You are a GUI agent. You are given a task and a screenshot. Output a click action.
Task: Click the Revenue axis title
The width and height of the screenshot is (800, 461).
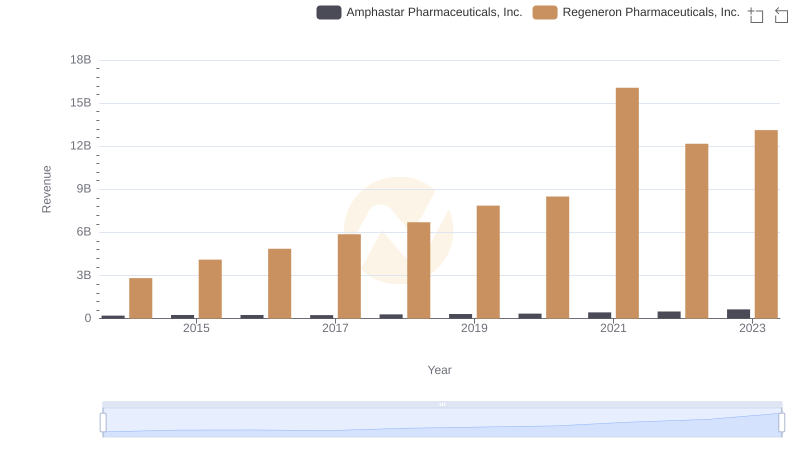tap(46, 189)
